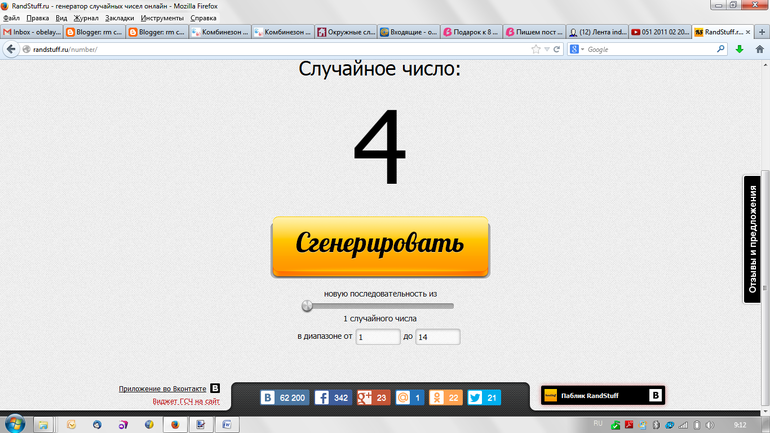Image resolution: width=770 pixels, height=433 pixels.
Task: Switch to the first Комбинезон tab
Action: [x=220, y=32]
